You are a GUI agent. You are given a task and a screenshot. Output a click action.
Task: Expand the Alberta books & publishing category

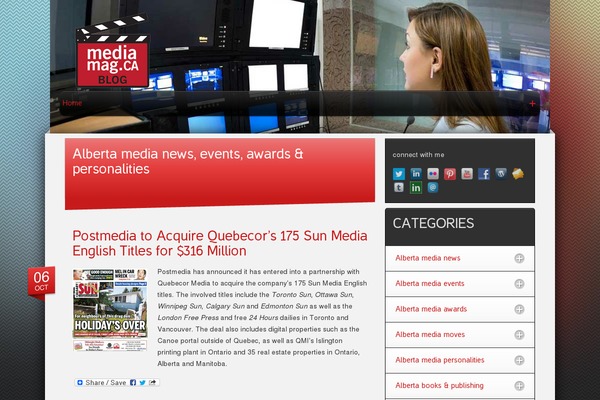pyautogui.click(x=519, y=386)
